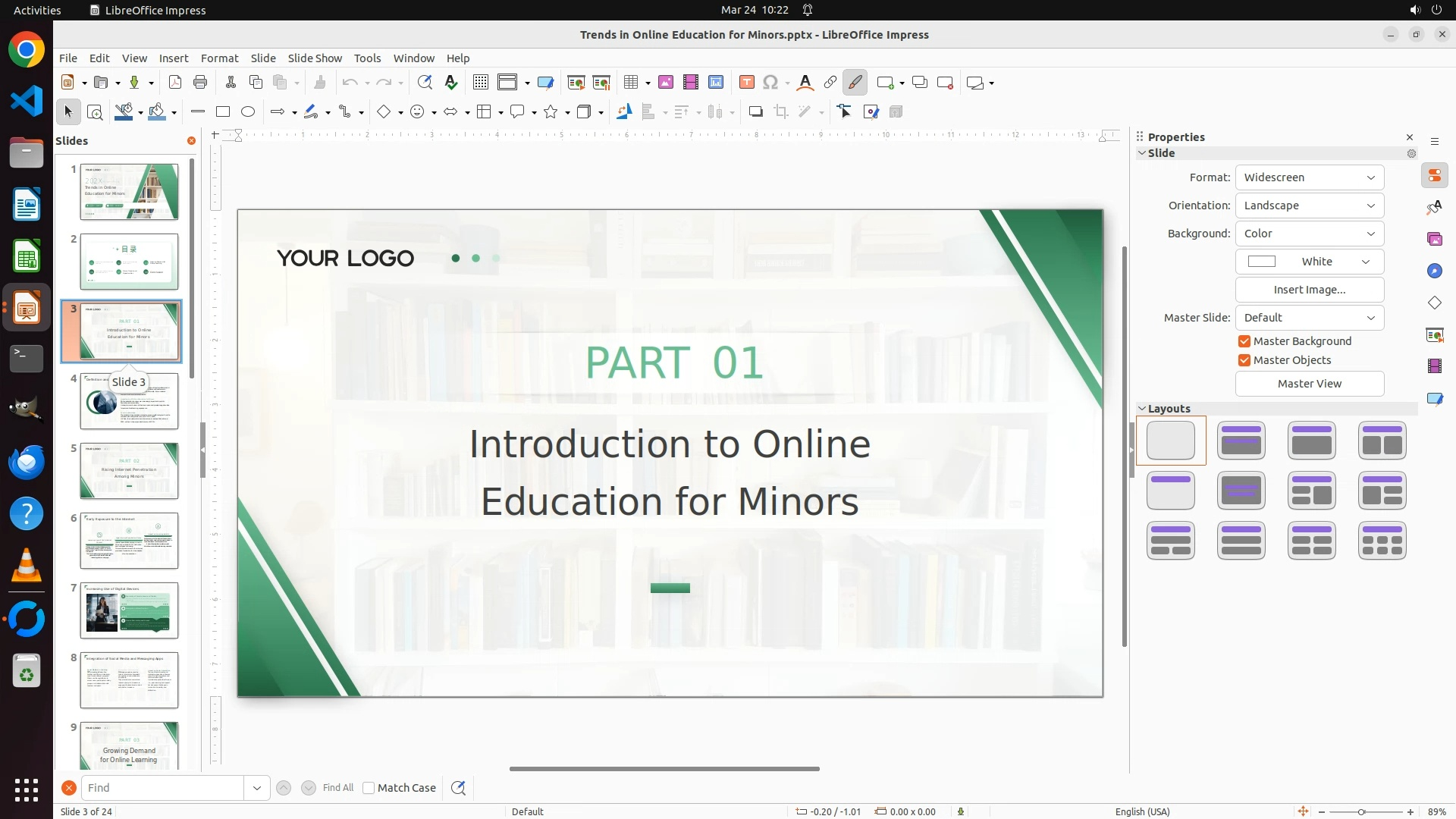Uncheck the Master Background checkbox
The width and height of the screenshot is (1456, 819).
pos(1244,341)
